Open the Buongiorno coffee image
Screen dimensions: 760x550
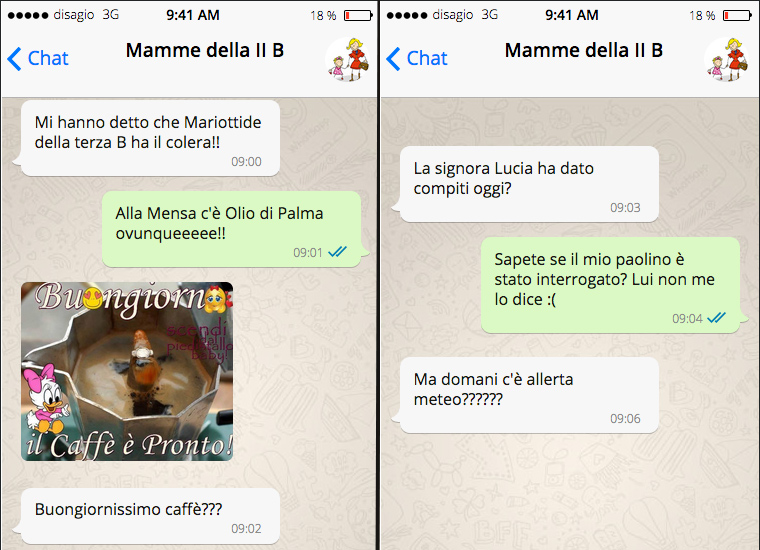point(127,371)
